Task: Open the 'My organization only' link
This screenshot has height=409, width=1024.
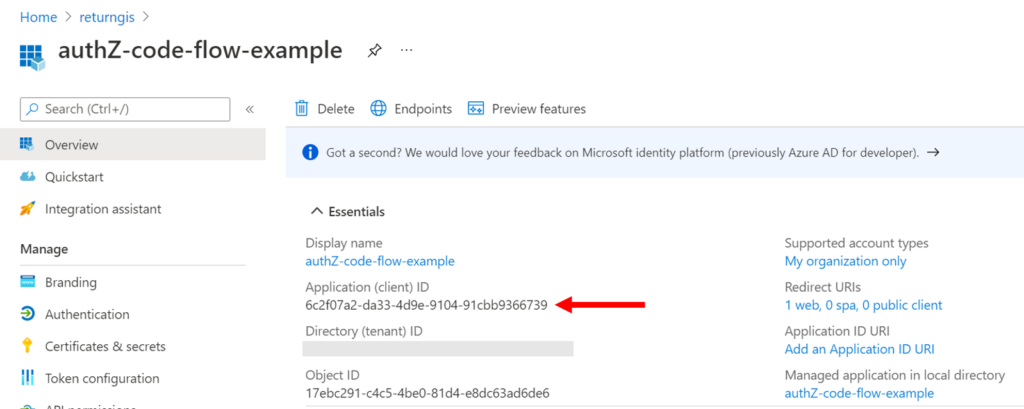Action: [x=845, y=261]
